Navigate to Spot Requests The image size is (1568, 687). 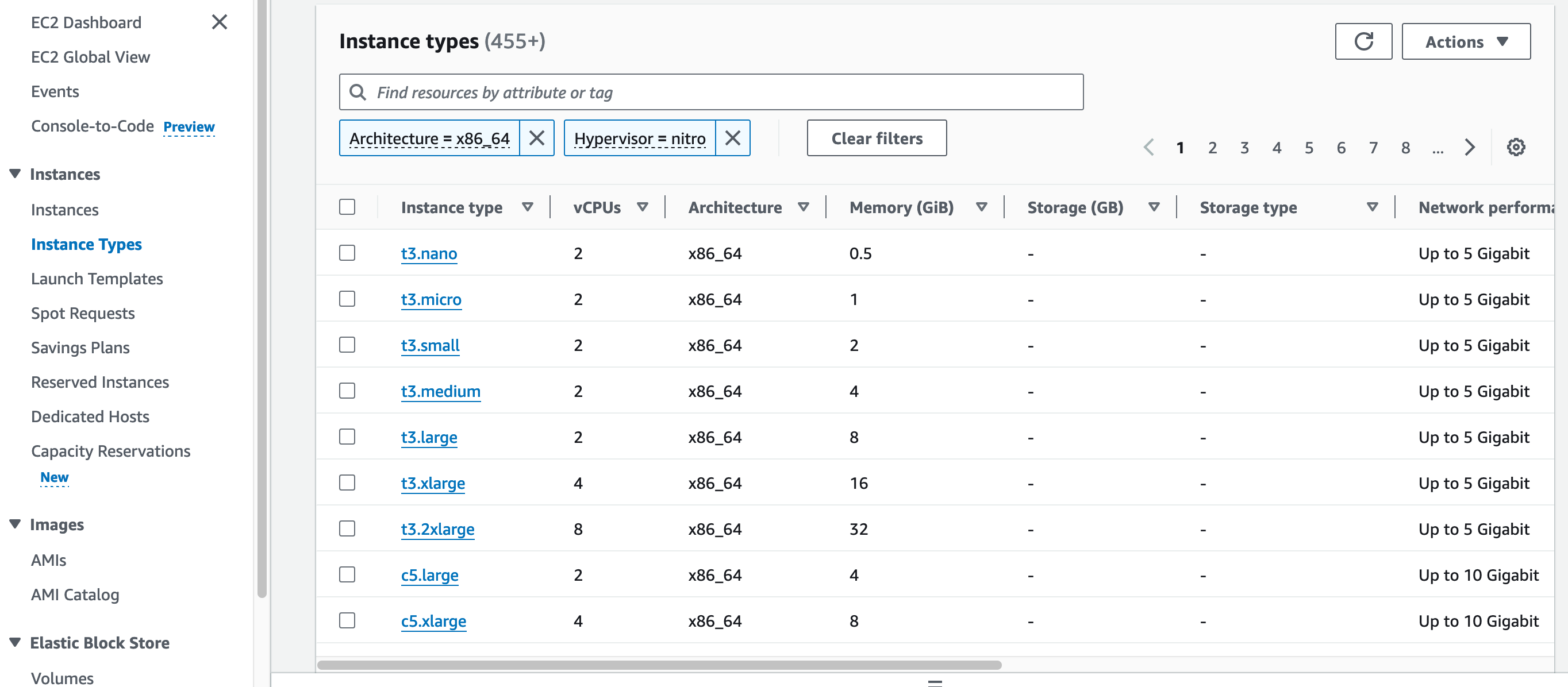click(x=83, y=314)
